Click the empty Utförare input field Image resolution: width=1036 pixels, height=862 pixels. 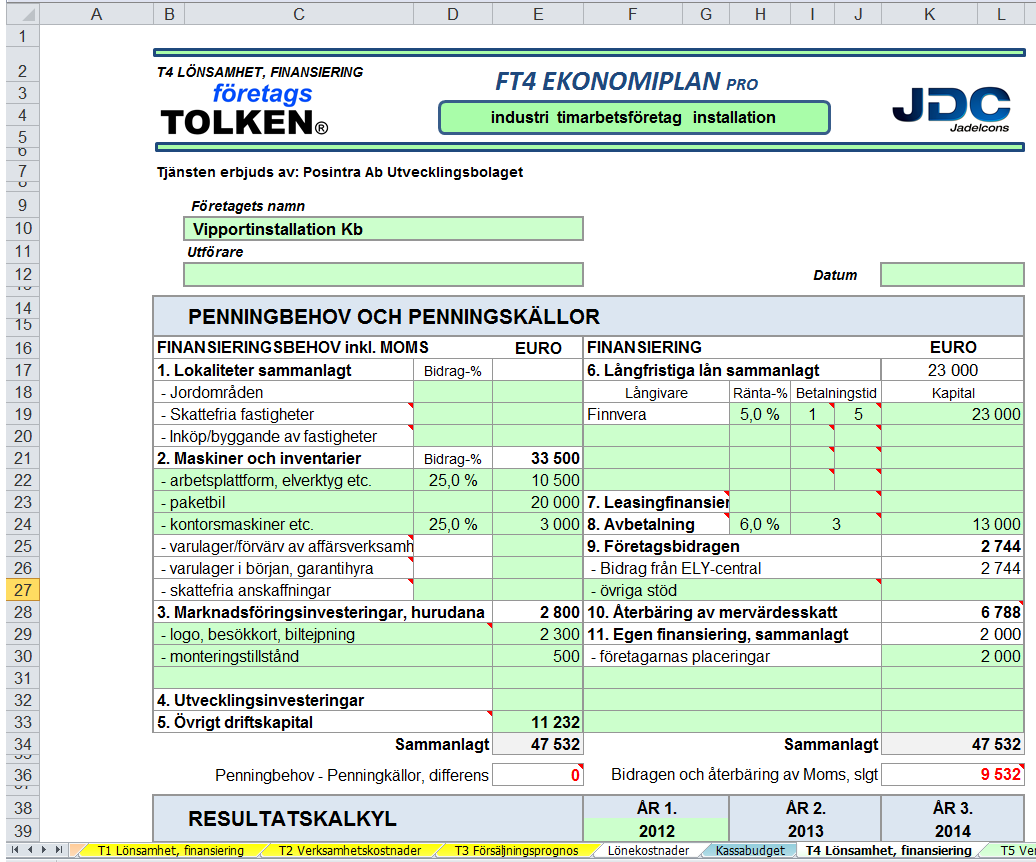pos(383,274)
